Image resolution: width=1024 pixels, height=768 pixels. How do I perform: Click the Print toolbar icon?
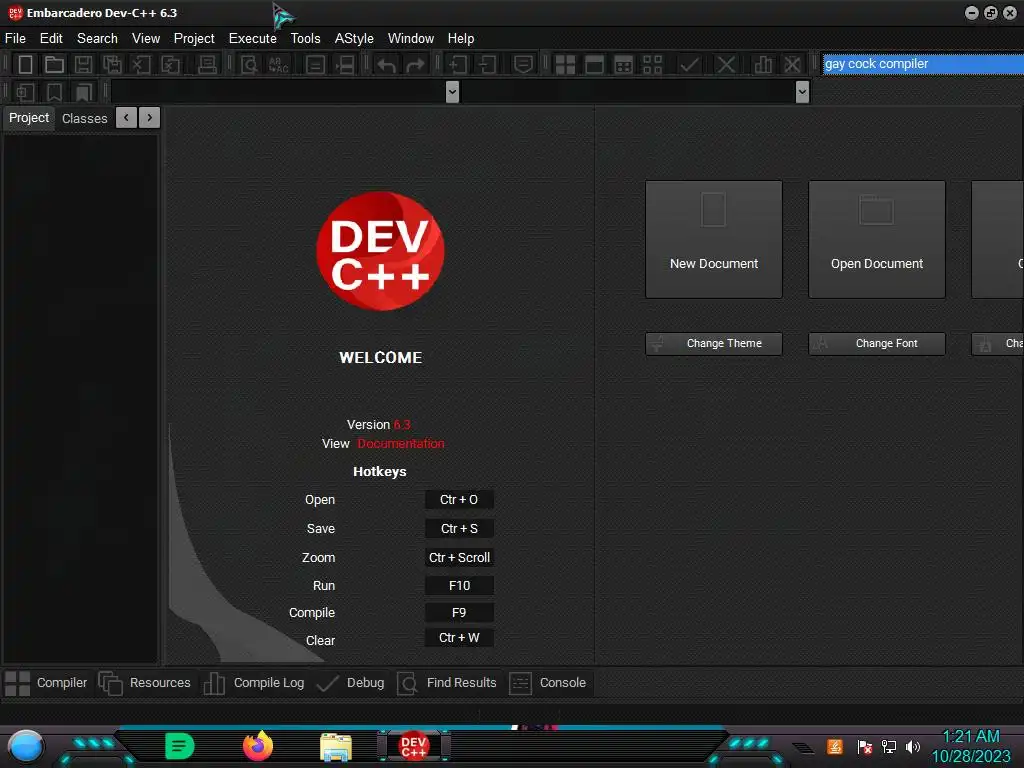(x=207, y=65)
